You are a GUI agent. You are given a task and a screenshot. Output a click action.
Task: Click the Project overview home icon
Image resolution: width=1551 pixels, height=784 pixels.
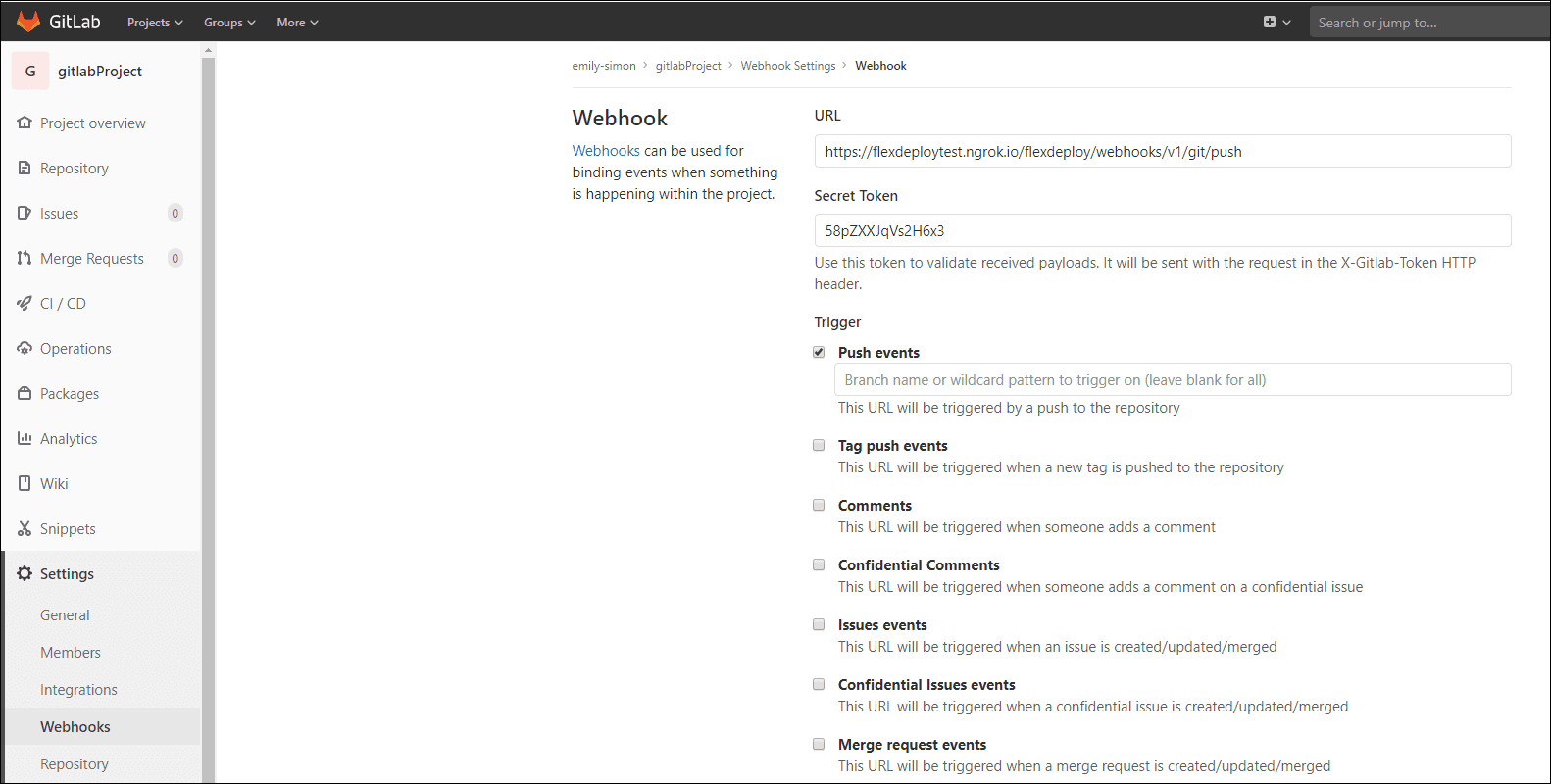tap(25, 122)
